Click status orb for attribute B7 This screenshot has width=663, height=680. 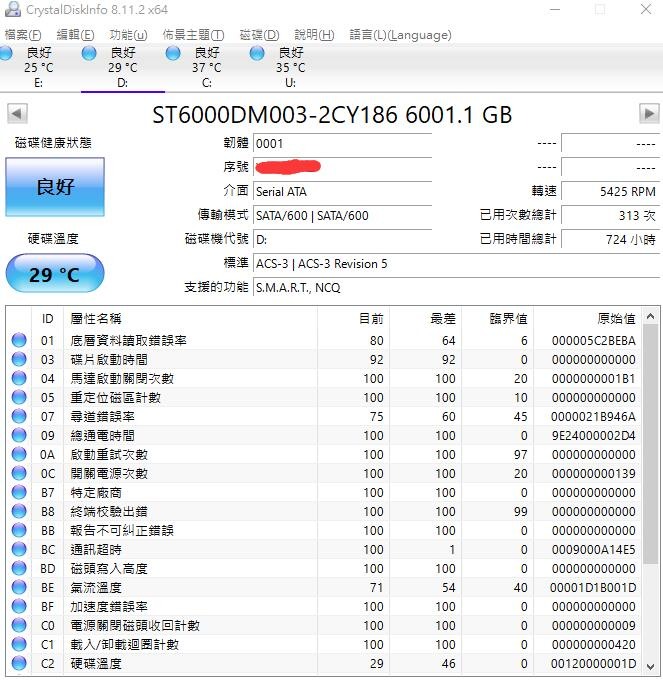(x=19, y=492)
